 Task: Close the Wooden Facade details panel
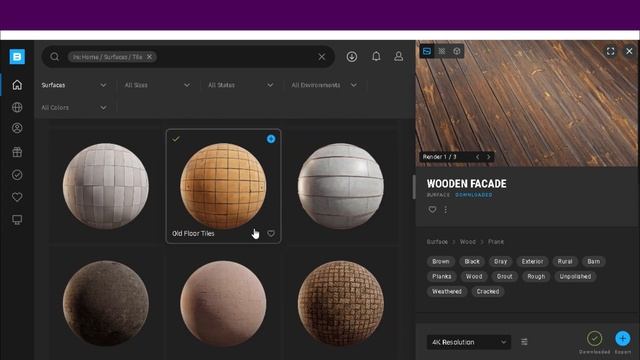pyautogui.click(x=629, y=51)
